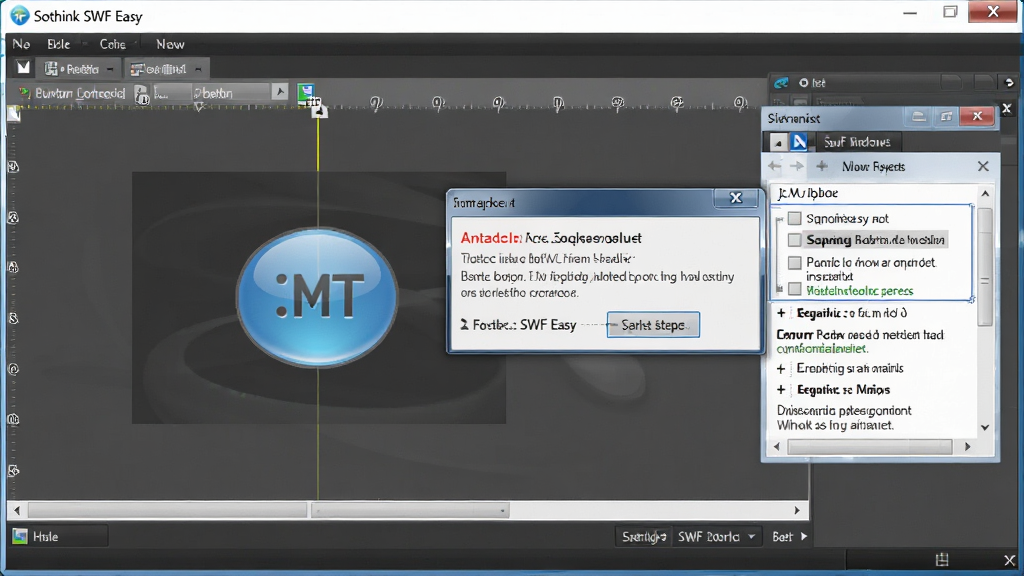
Task: Click the white icon left of the 'Rettitt' button
Action: pos(24,67)
